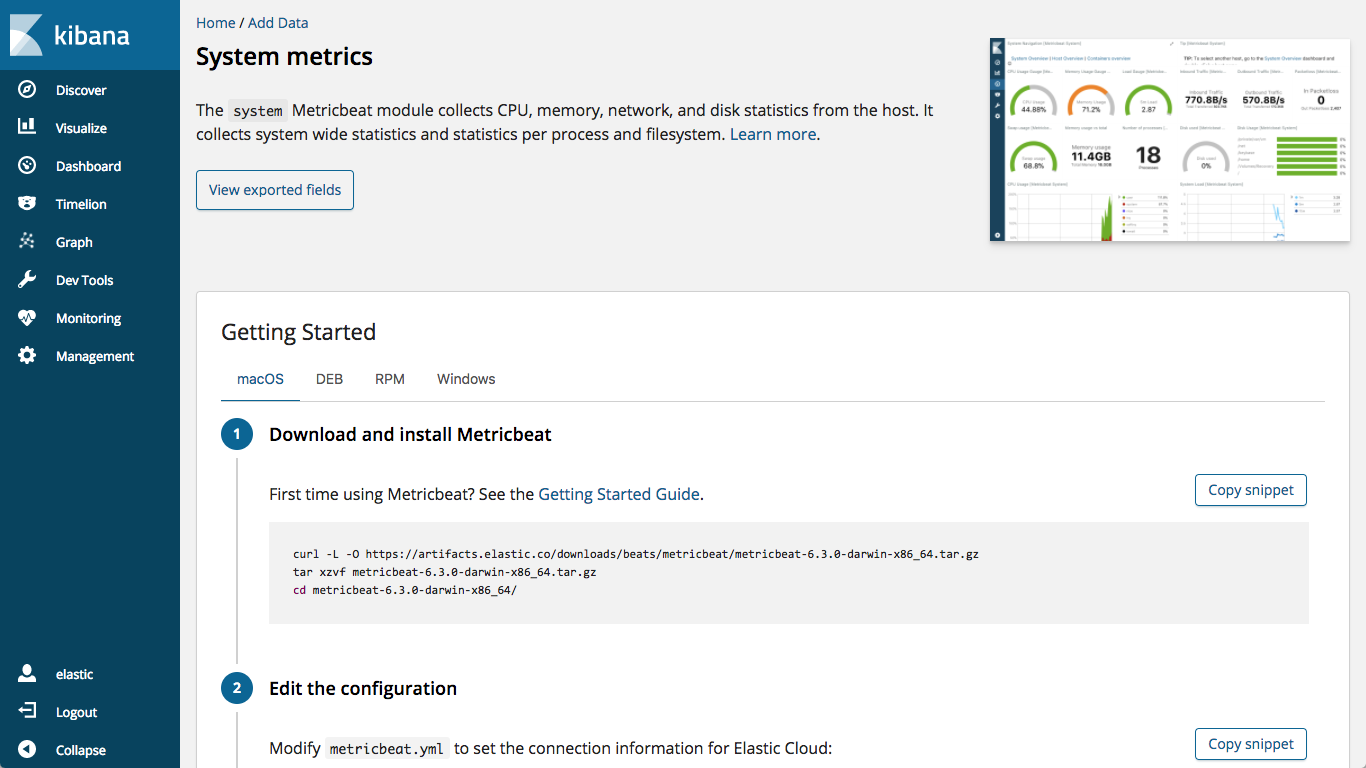Image resolution: width=1366 pixels, height=768 pixels.
Task: Click the System metrics page heading
Action: pyautogui.click(x=284, y=57)
